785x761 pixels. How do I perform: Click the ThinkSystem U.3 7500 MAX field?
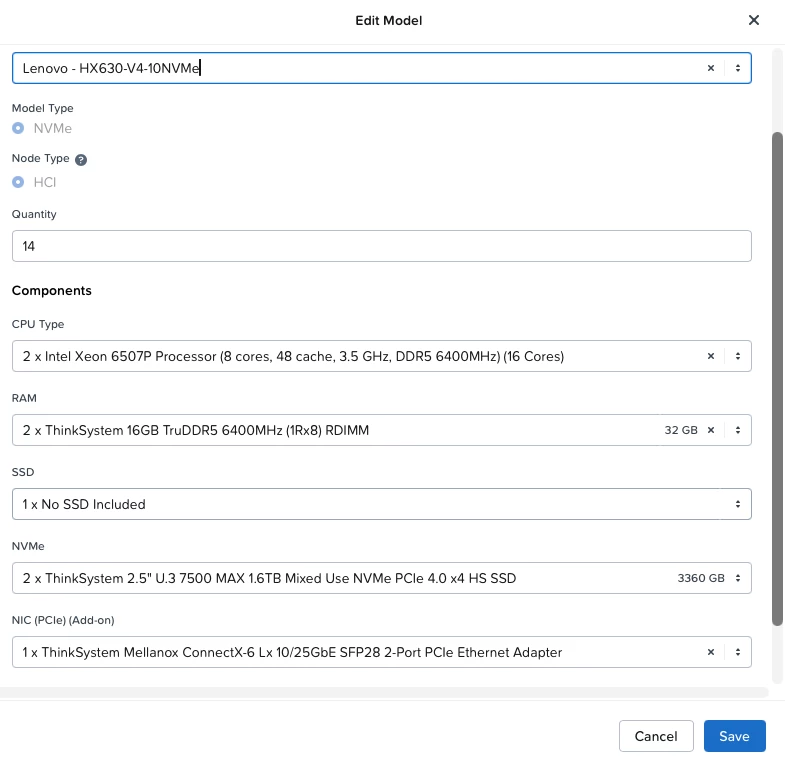coord(381,578)
